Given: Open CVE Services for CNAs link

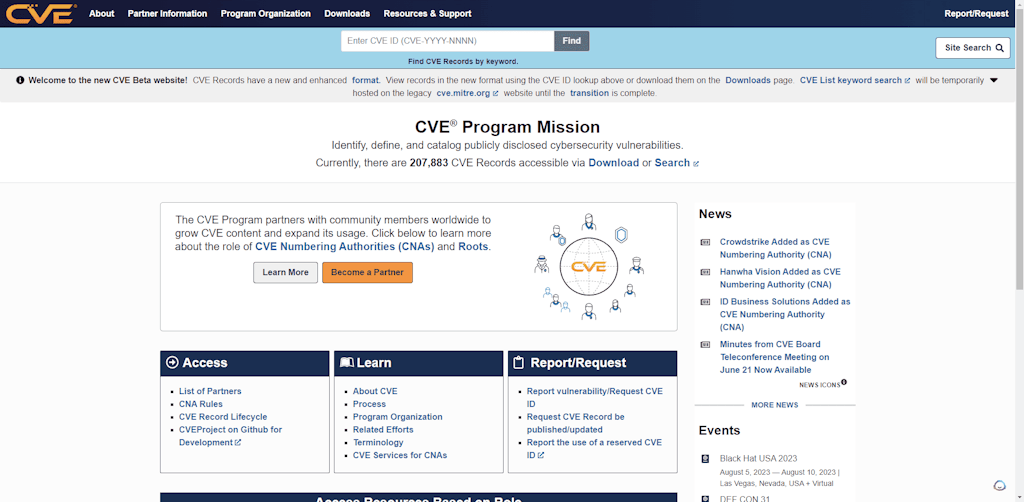Looking at the screenshot, I should tap(400, 455).
